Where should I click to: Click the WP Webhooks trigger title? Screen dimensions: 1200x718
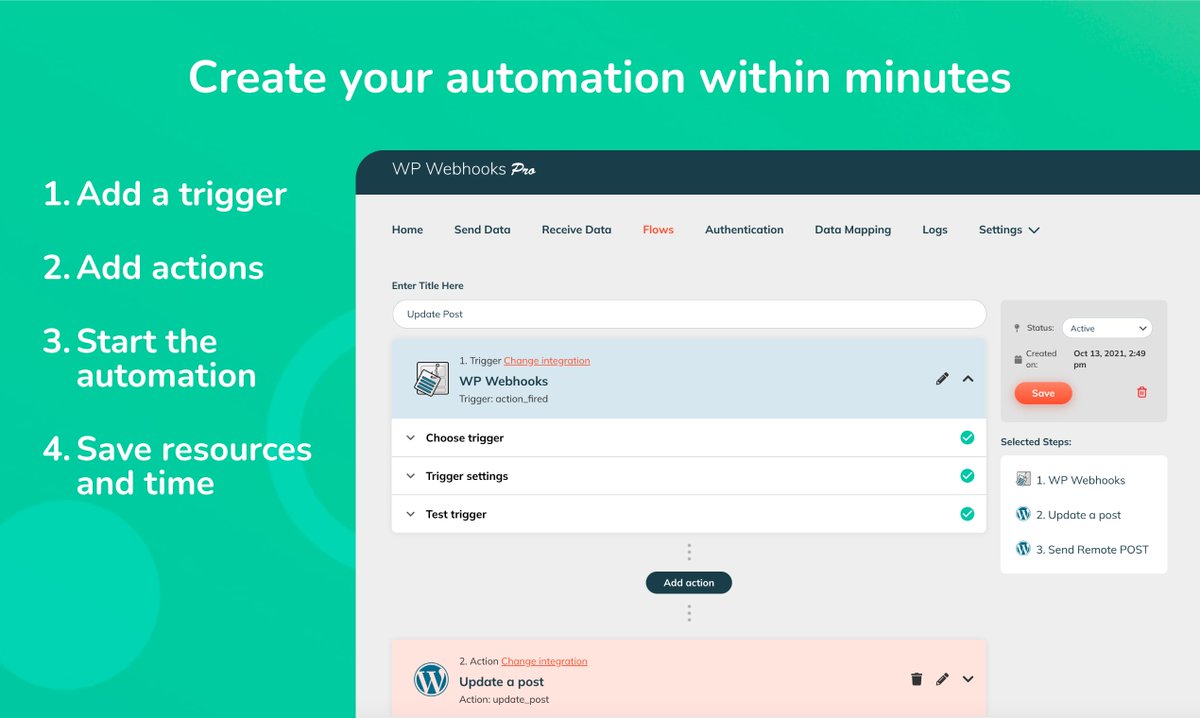point(503,381)
